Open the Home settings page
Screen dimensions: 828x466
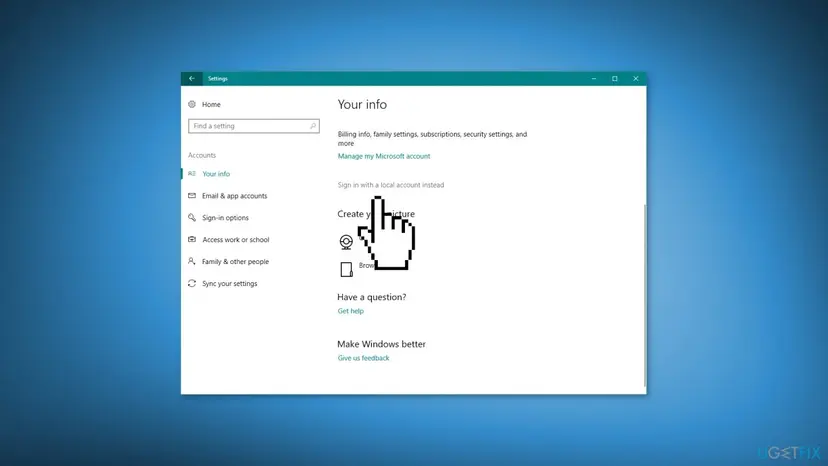click(211, 105)
